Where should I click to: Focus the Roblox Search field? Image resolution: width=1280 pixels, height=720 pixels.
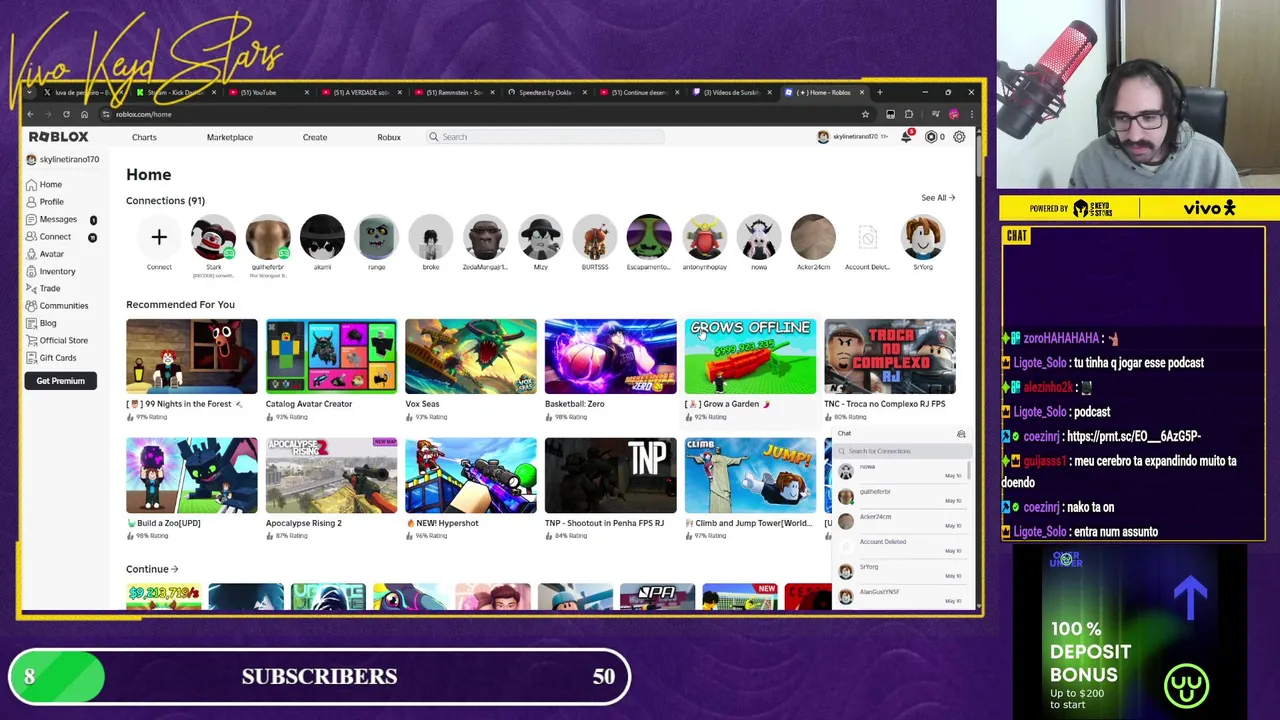(545, 137)
